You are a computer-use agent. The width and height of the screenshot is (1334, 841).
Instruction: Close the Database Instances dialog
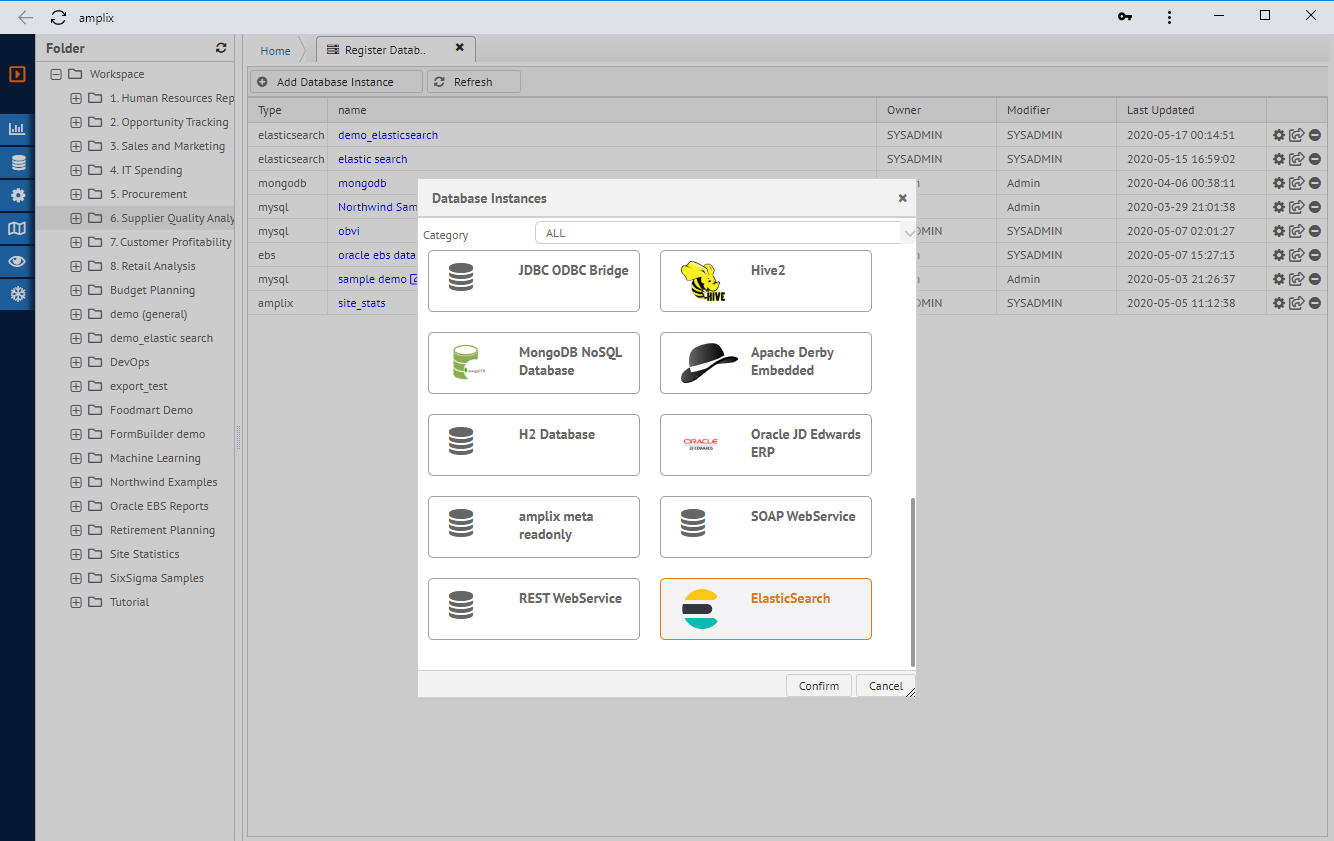[x=902, y=198]
